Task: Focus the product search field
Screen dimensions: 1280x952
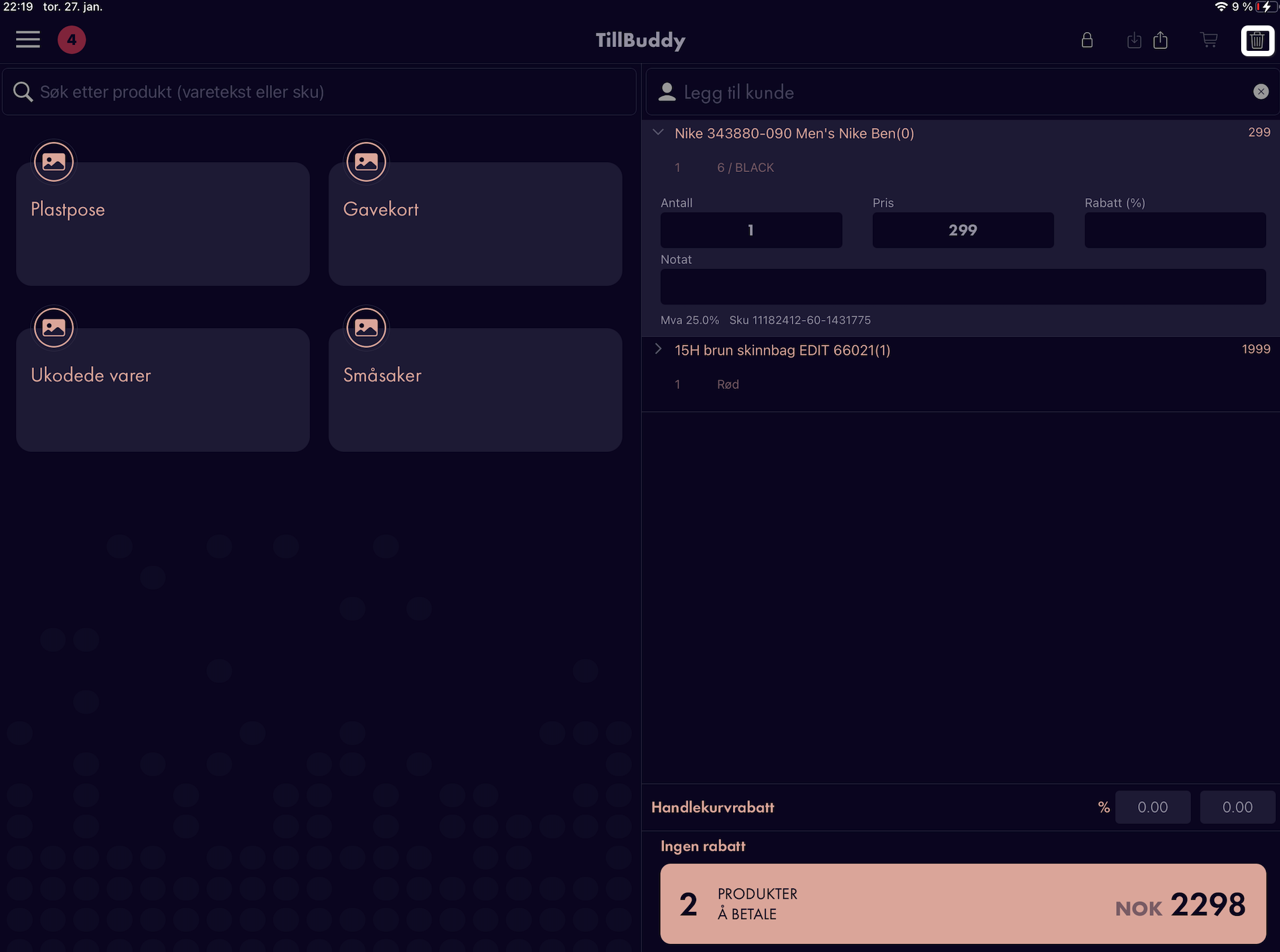Action: [319, 92]
